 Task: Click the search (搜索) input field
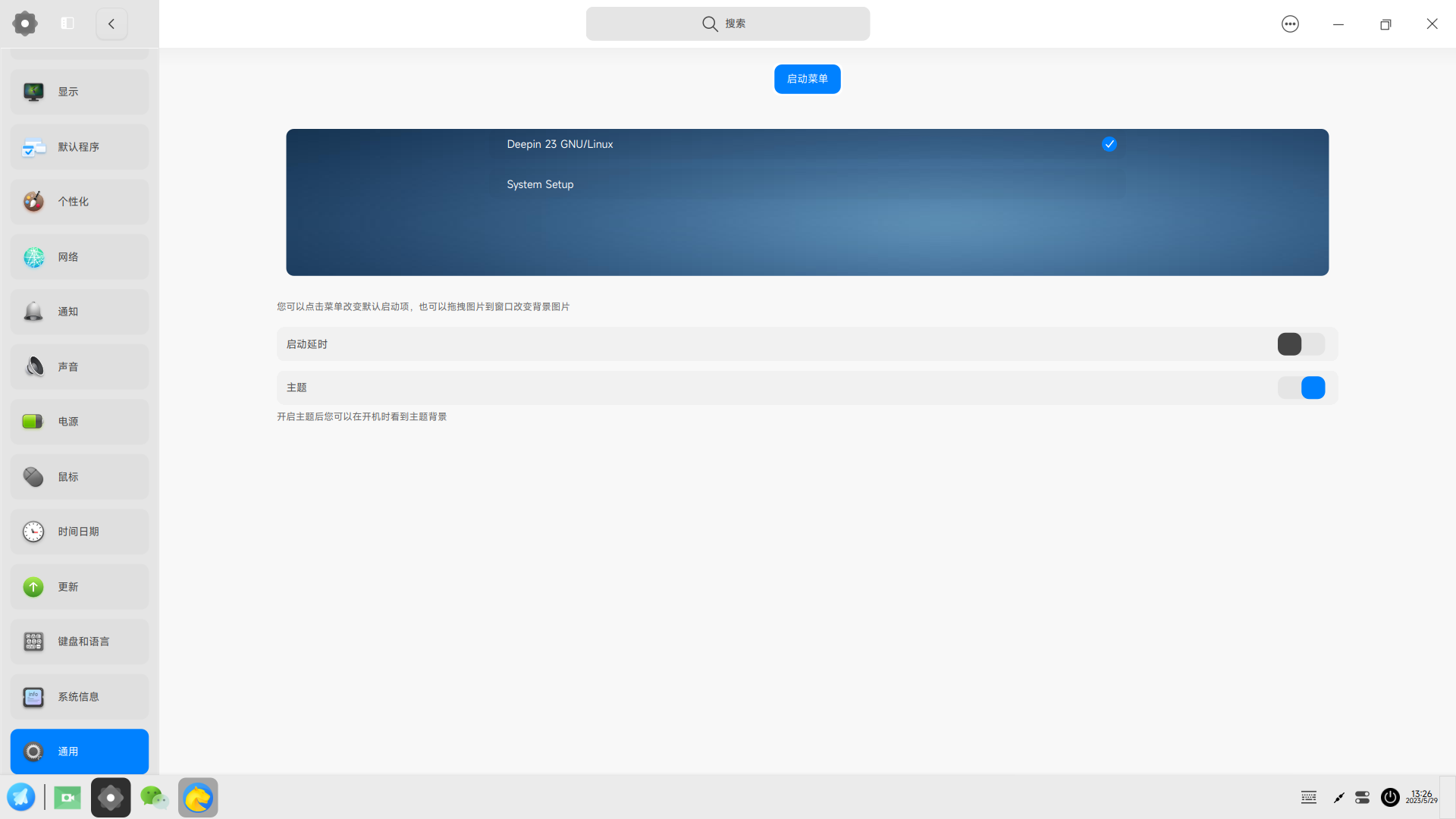(727, 24)
